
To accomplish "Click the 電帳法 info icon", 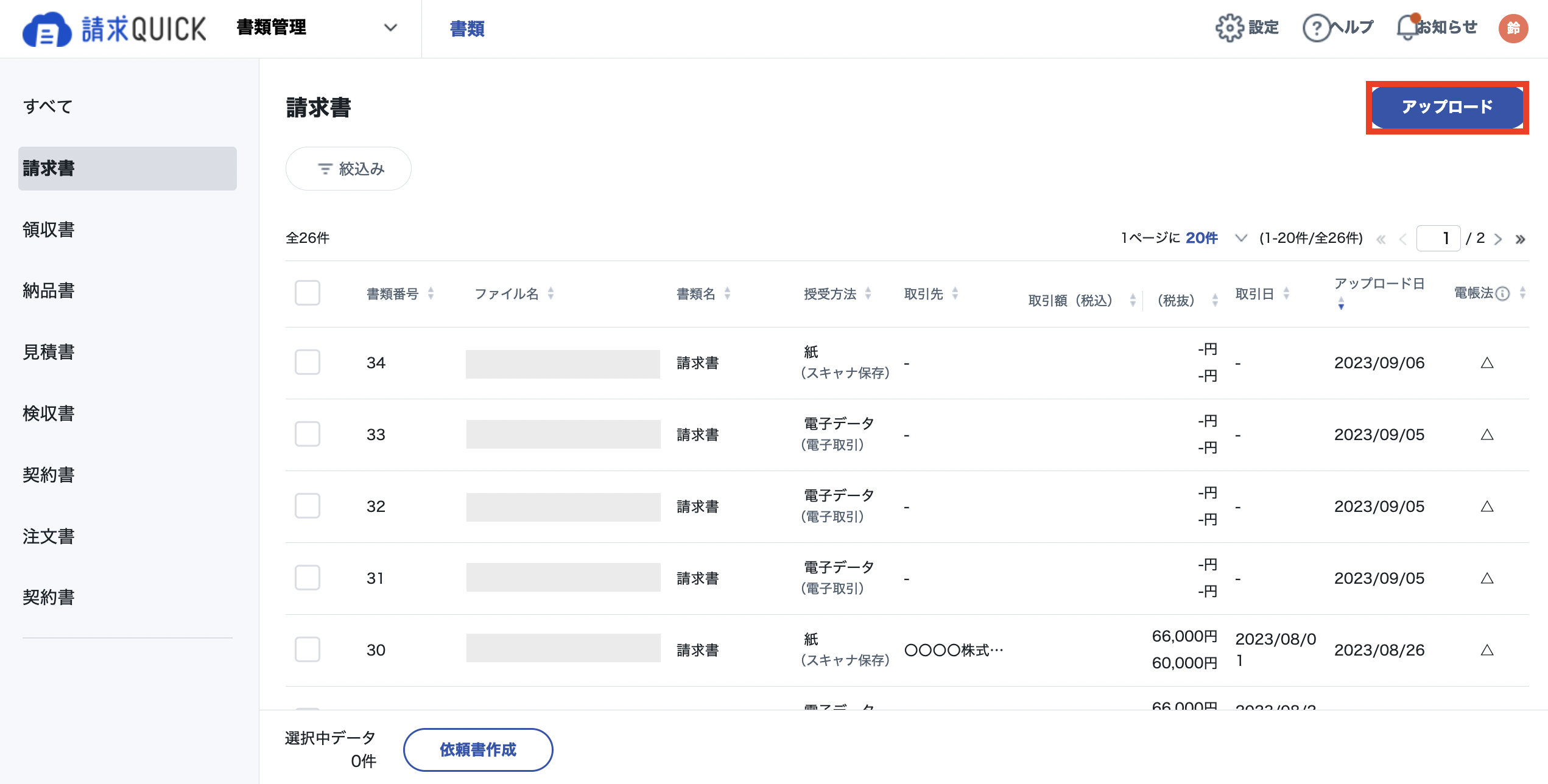I will pos(1502,294).
